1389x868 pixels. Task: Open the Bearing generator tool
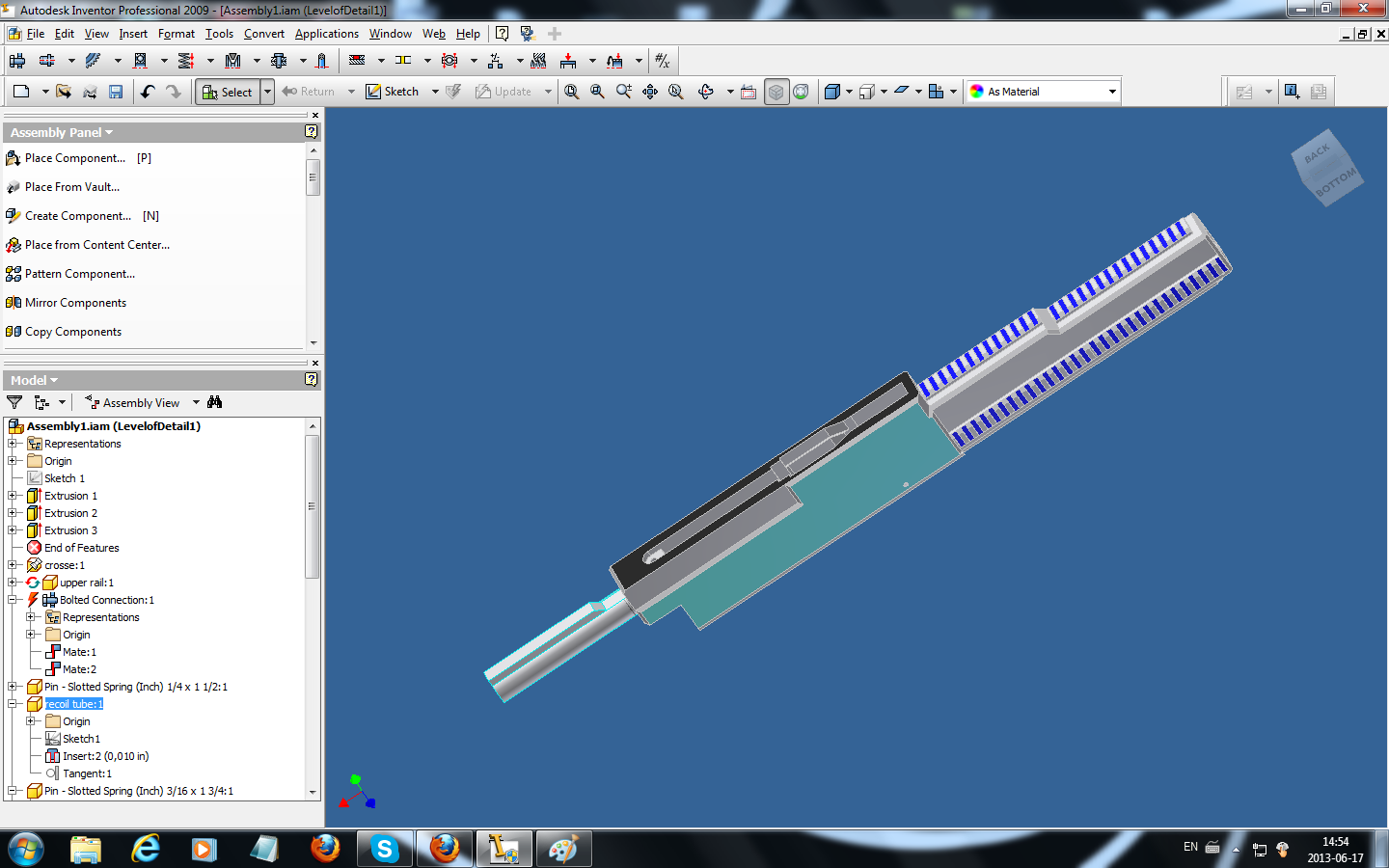[140, 61]
